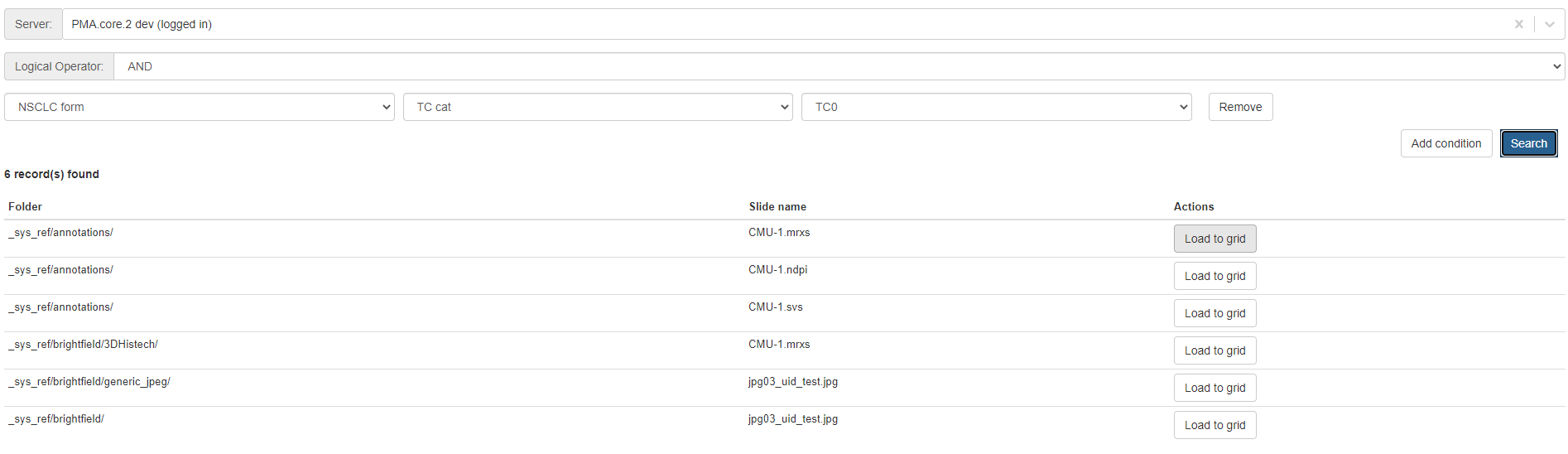The image size is (1568, 454).
Task: Load generic_jpeg jpg03_uid_test.jpg to grid
Action: pyautogui.click(x=1214, y=388)
